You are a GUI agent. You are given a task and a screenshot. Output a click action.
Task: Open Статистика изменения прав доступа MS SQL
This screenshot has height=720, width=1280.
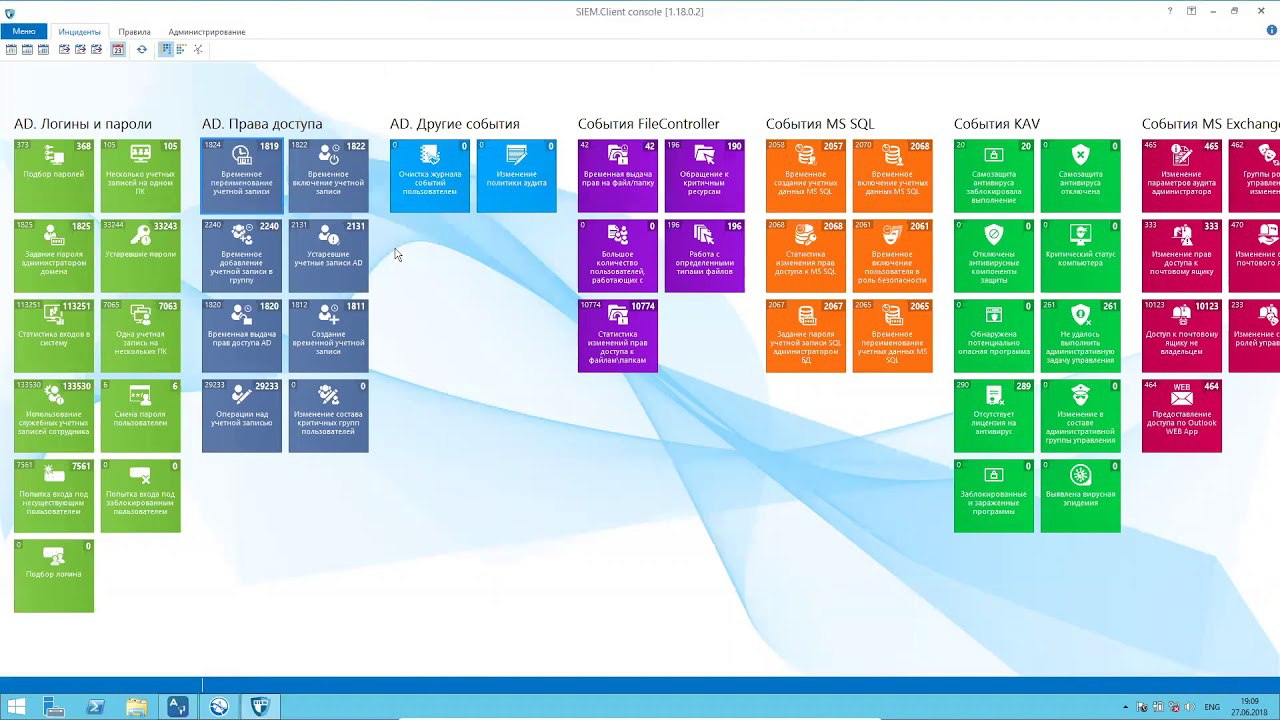click(806, 256)
